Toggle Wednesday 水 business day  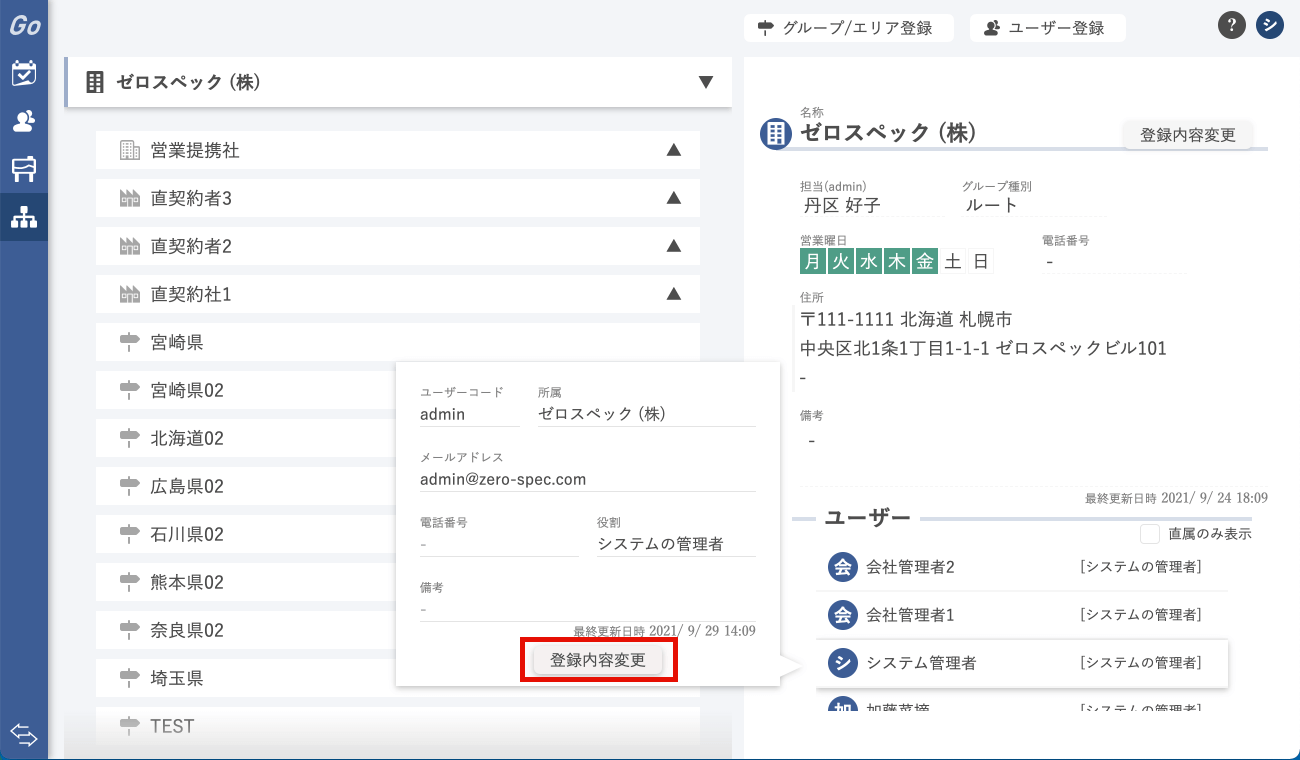869,262
